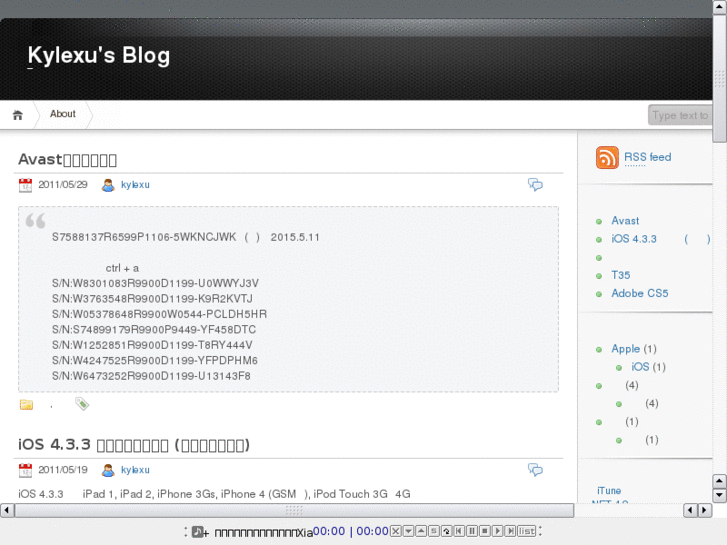
Task: Open the Kylexu's Blog title link
Action: [x=99, y=55]
